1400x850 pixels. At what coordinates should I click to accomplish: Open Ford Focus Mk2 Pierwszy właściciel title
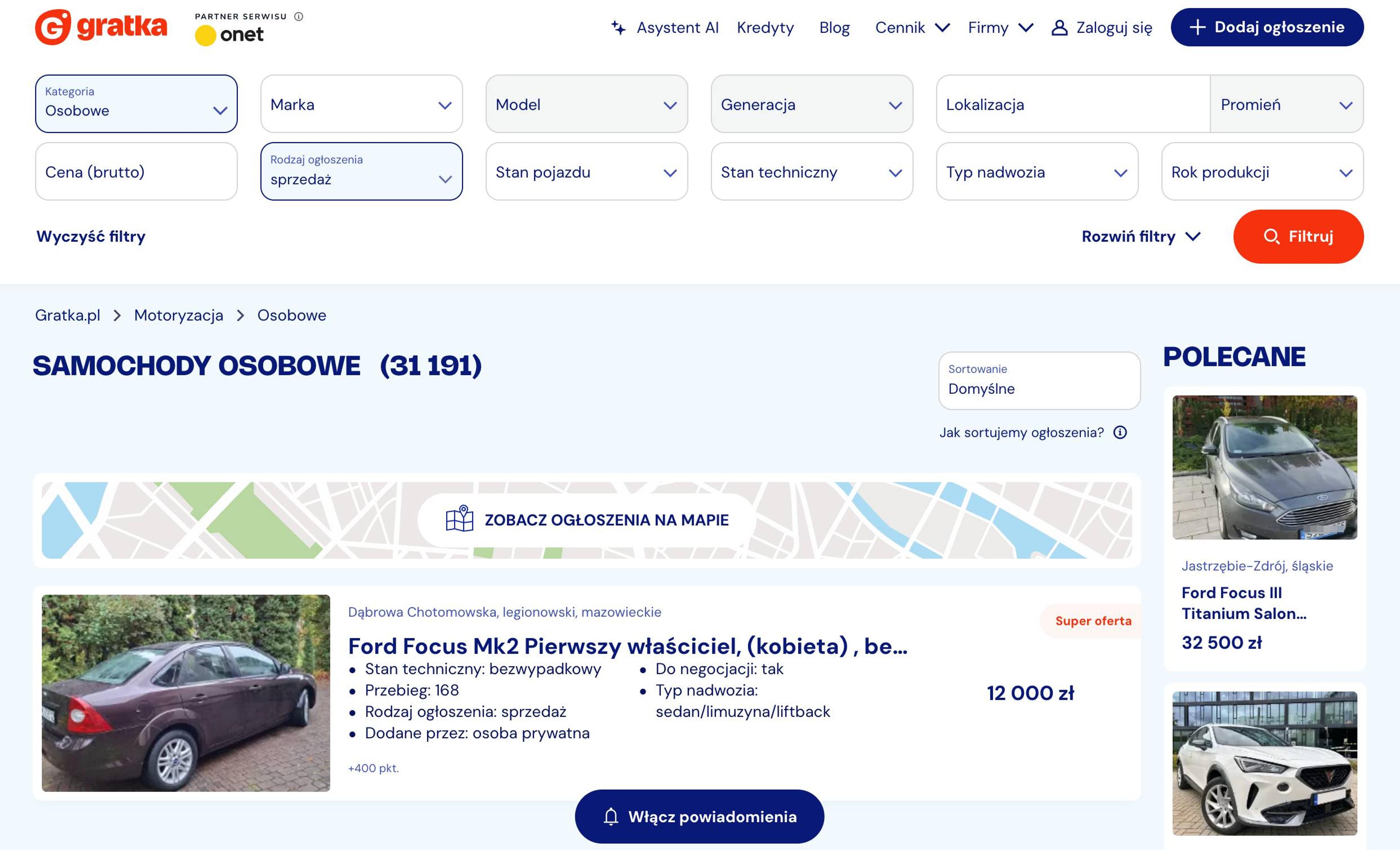click(x=628, y=646)
